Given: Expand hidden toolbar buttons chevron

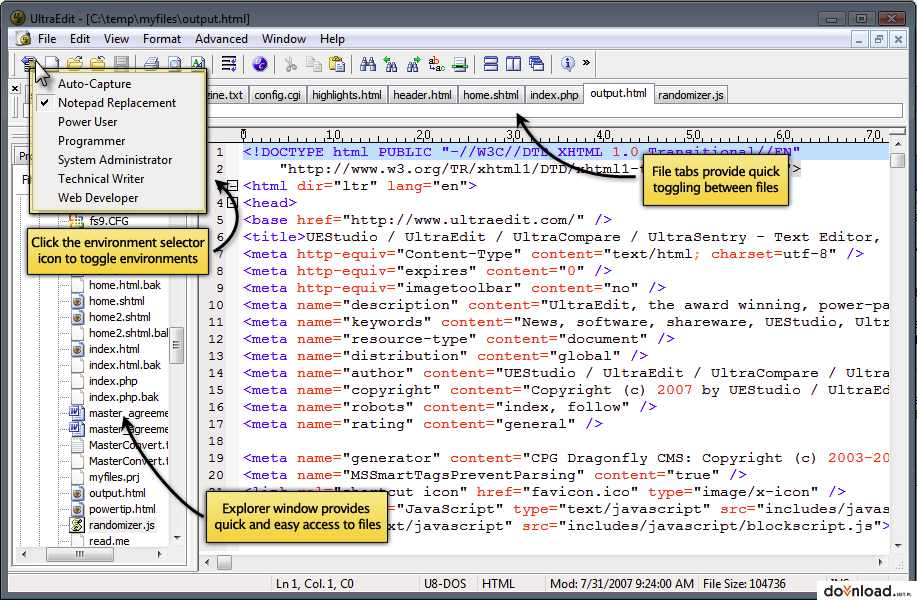Looking at the screenshot, I should (586, 62).
